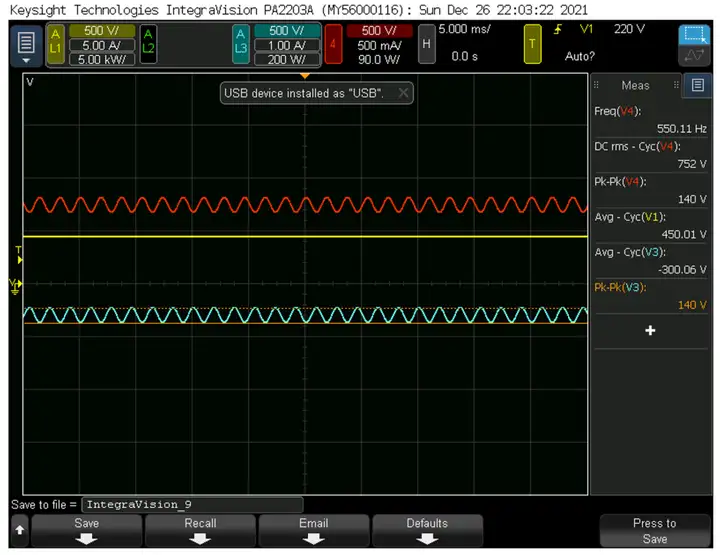Click the 0.0 s delay value
Screen dimensions: 720x555
coord(464,56)
